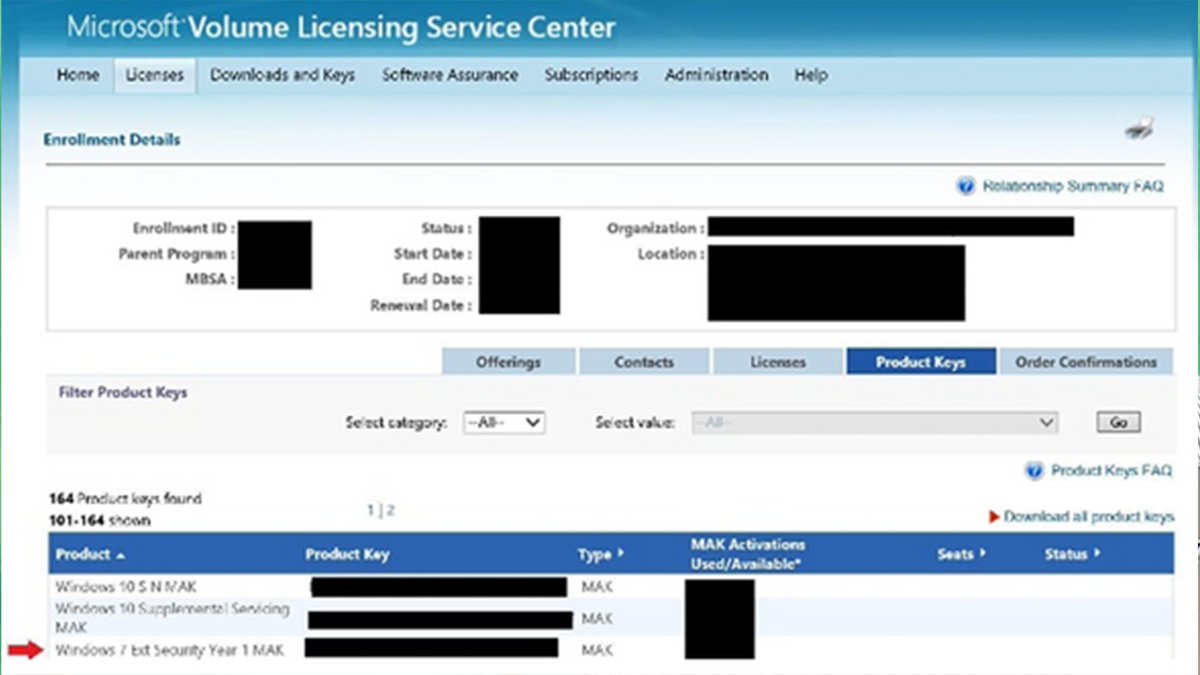Switch to the Contacts tab
Screen dimensions: 1200x675
click(644, 362)
